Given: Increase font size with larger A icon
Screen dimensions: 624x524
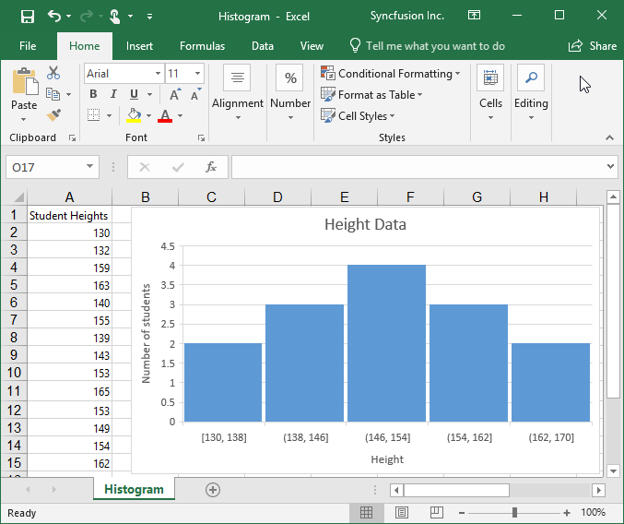Looking at the screenshot, I should (175, 95).
